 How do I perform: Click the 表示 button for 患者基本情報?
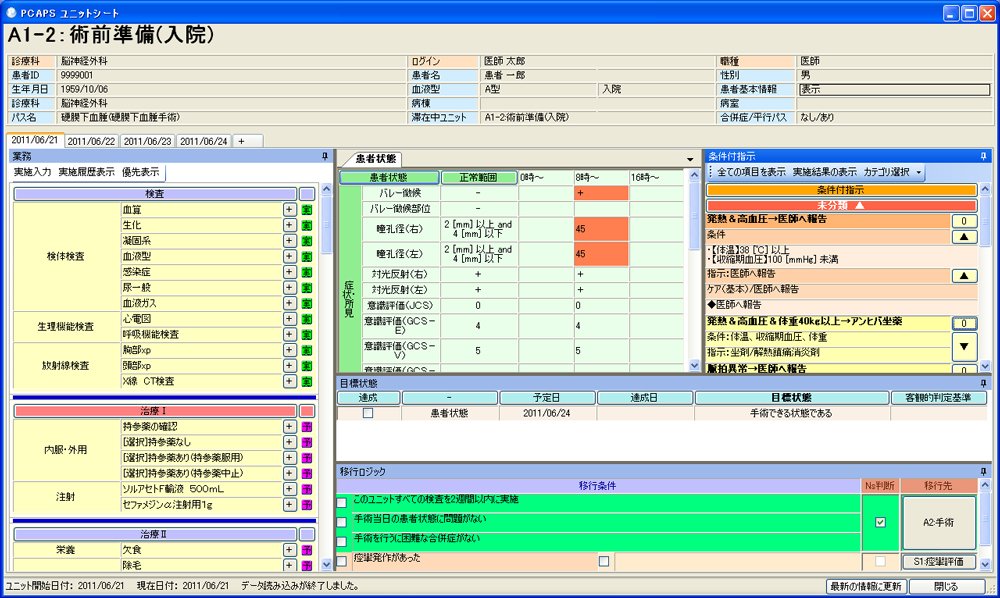point(893,89)
